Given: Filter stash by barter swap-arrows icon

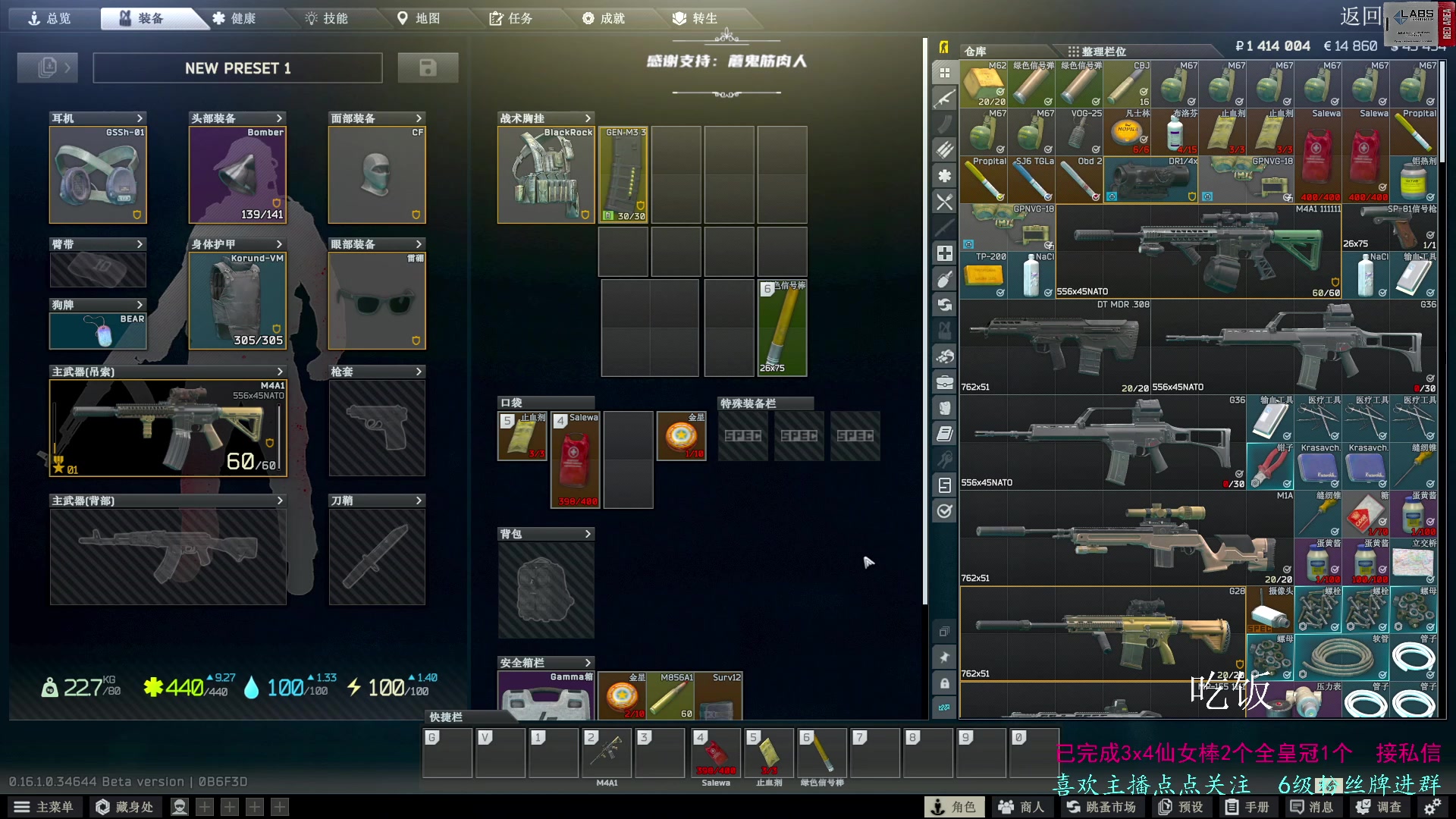Looking at the screenshot, I should 944,305.
